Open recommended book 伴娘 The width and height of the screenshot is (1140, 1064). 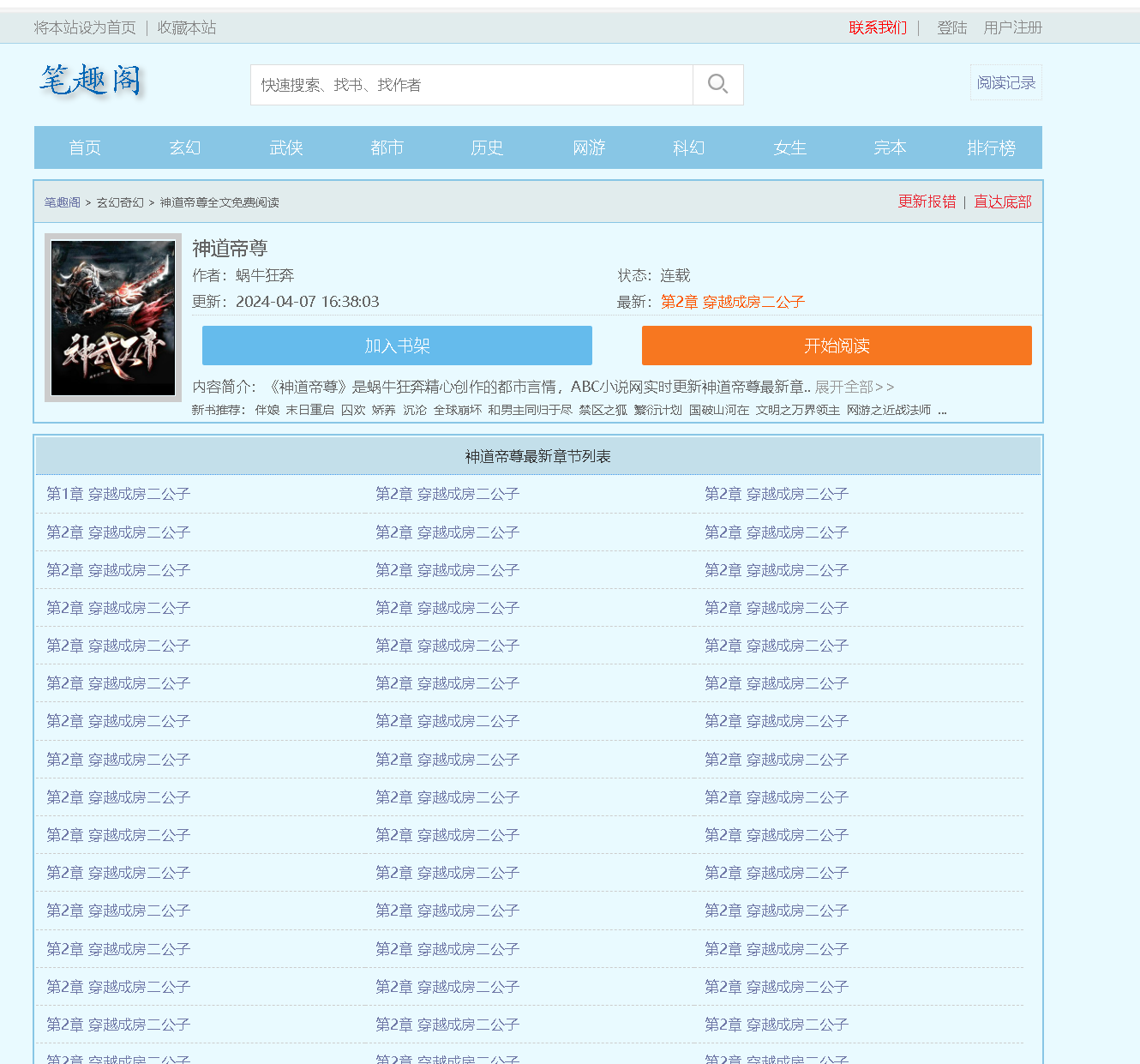pyautogui.click(x=267, y=410)
